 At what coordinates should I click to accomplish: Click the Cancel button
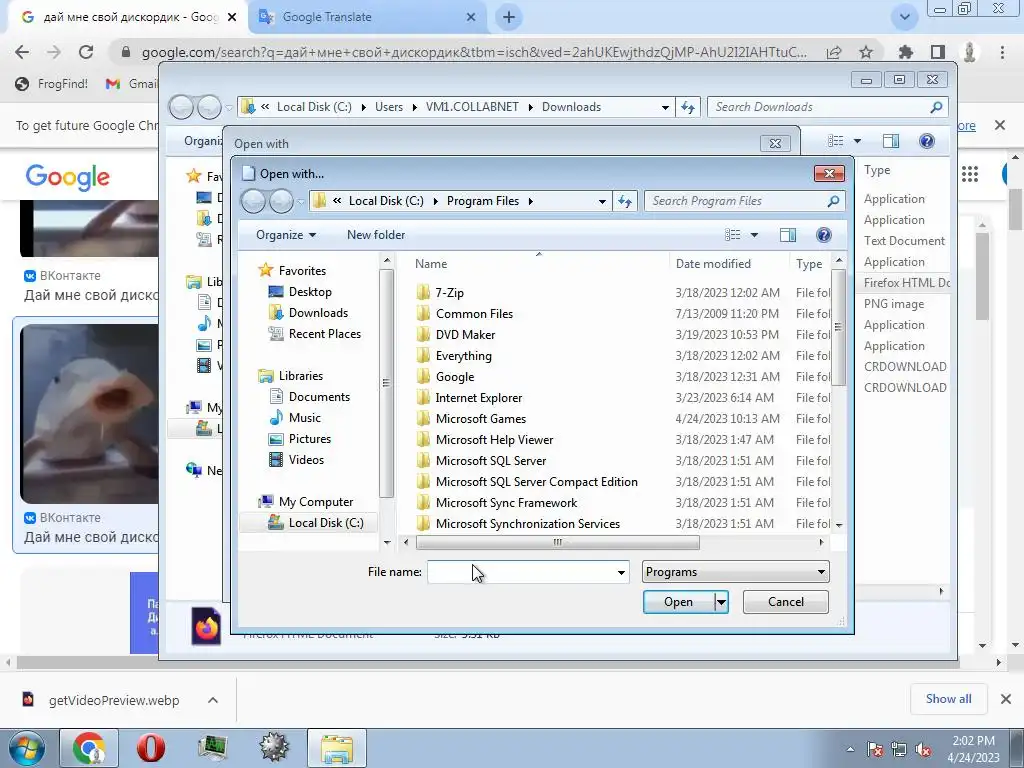click(x=786, y=602)
